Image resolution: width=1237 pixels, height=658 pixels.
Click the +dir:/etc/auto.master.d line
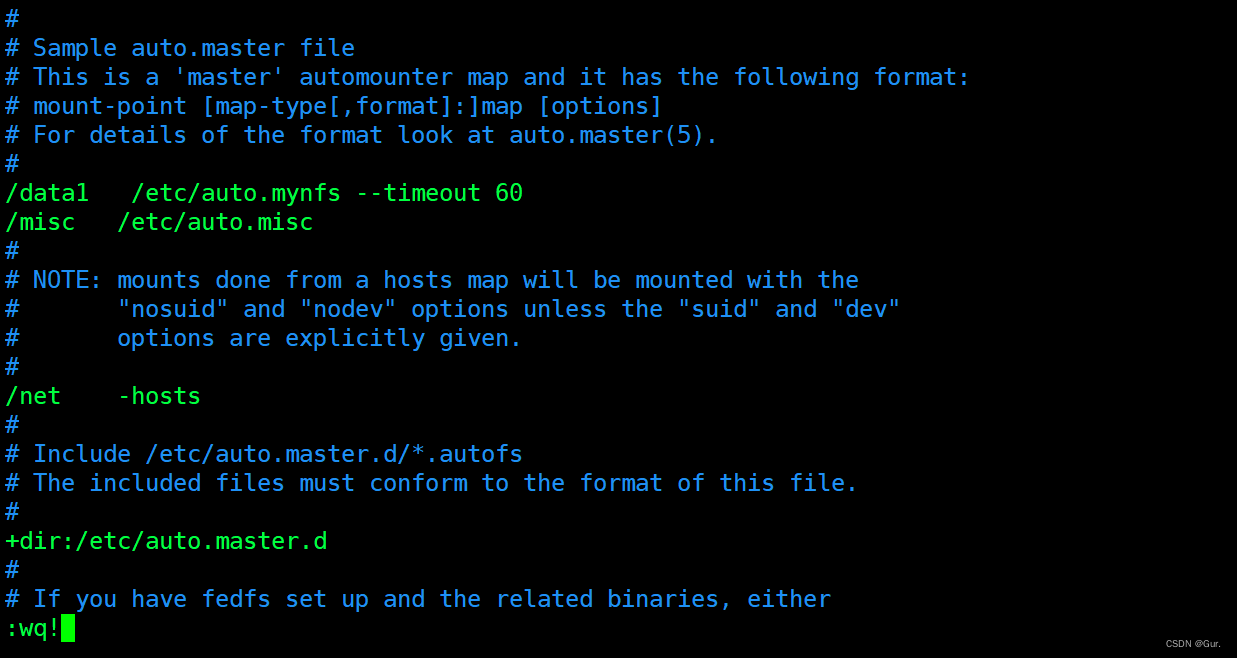coord(166,541)
